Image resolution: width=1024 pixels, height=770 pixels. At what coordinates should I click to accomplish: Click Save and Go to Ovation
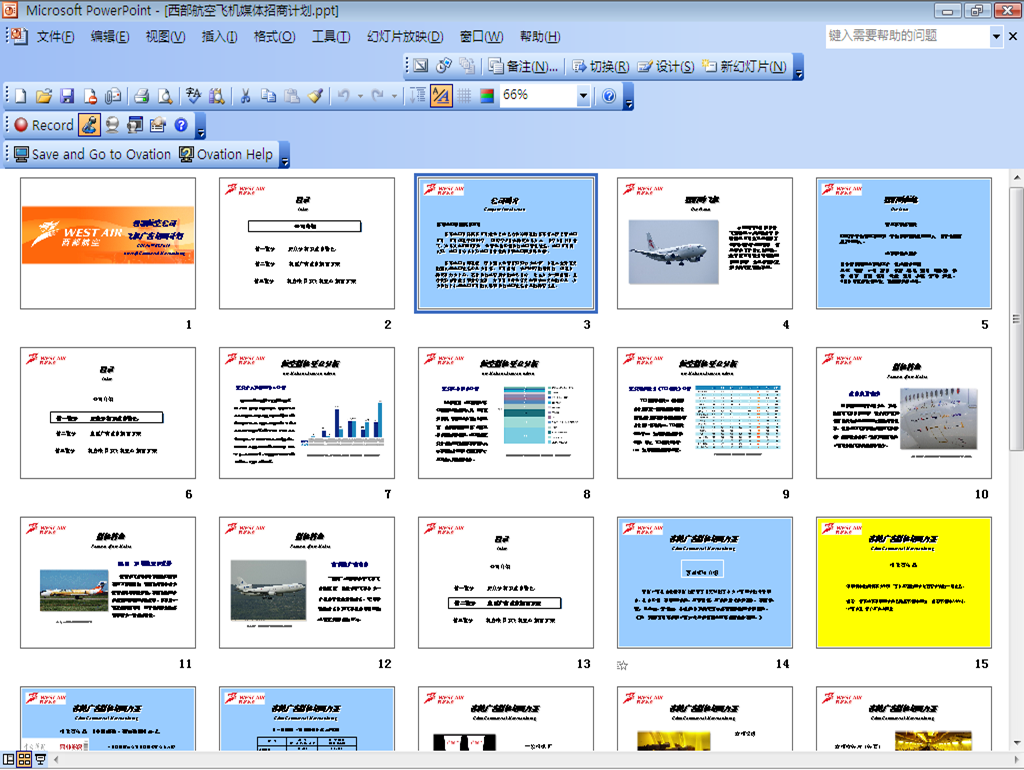(92, 154)
